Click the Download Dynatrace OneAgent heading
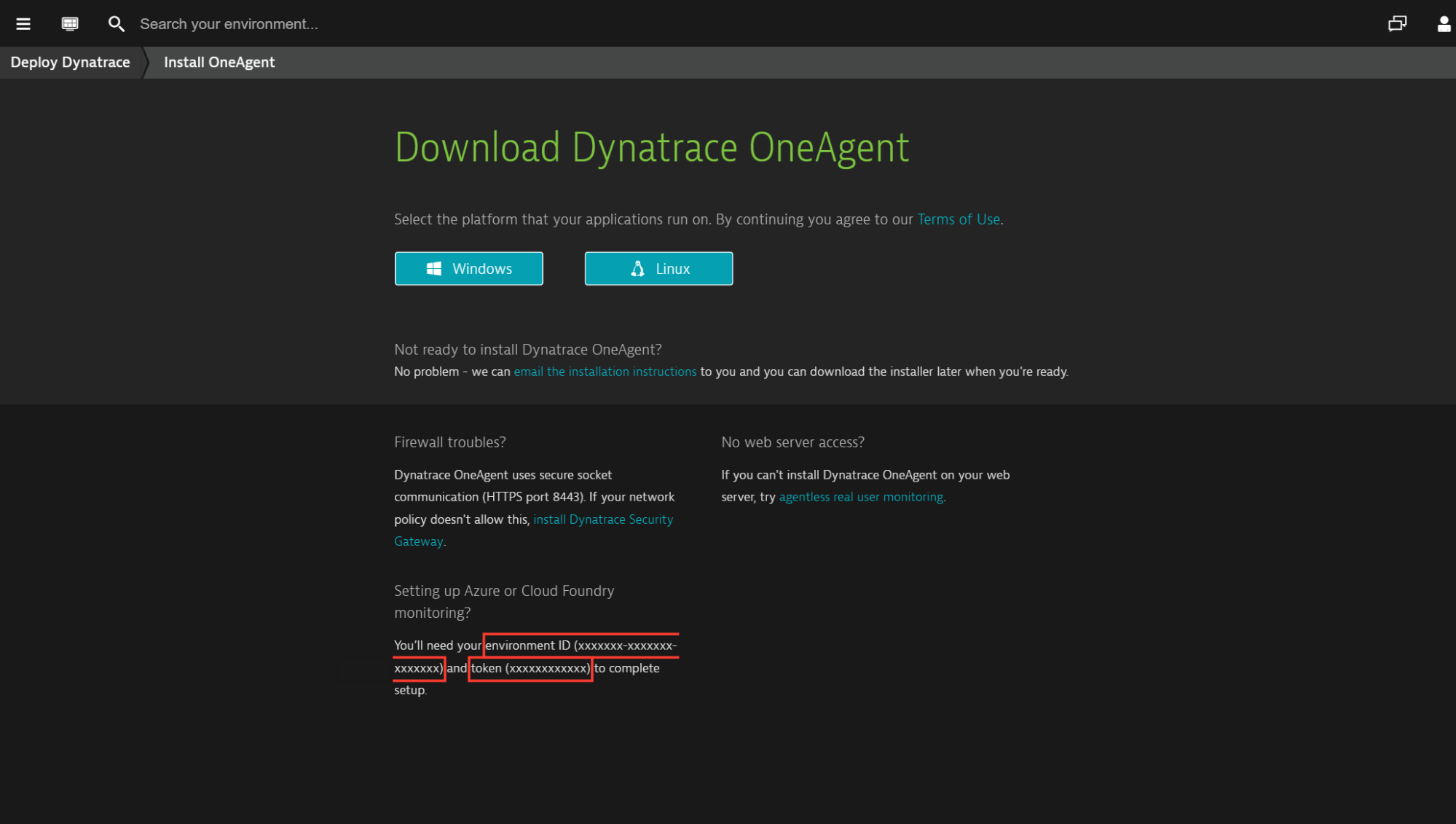The height and width of the screenshot is (824, 1456). point(651,148)
